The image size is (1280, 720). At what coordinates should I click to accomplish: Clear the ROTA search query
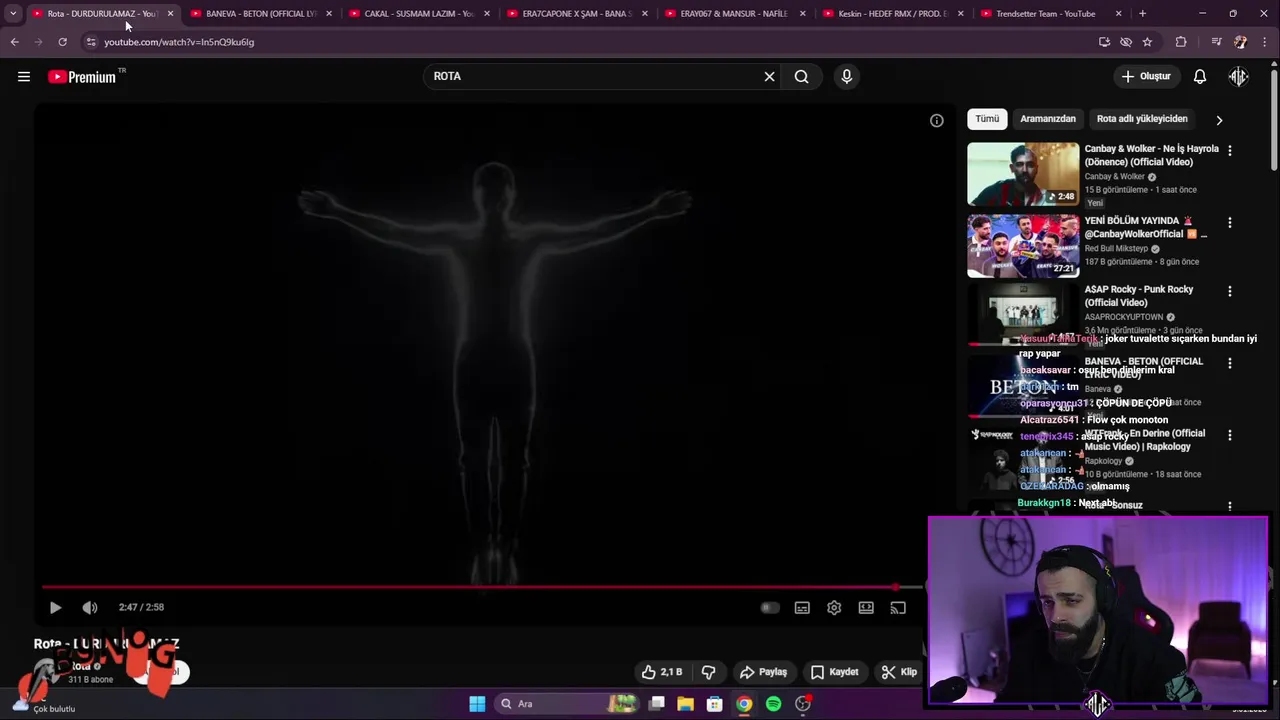(x=769, y=76)
